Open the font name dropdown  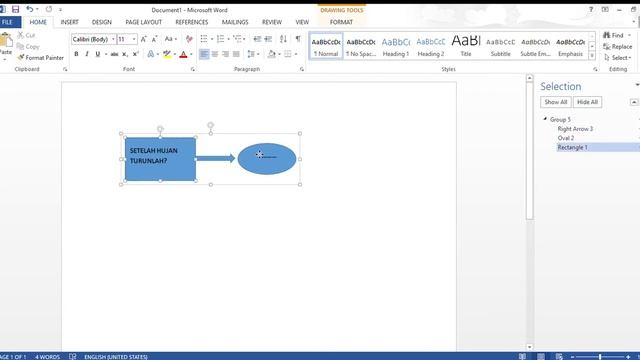tap(113, 39)
